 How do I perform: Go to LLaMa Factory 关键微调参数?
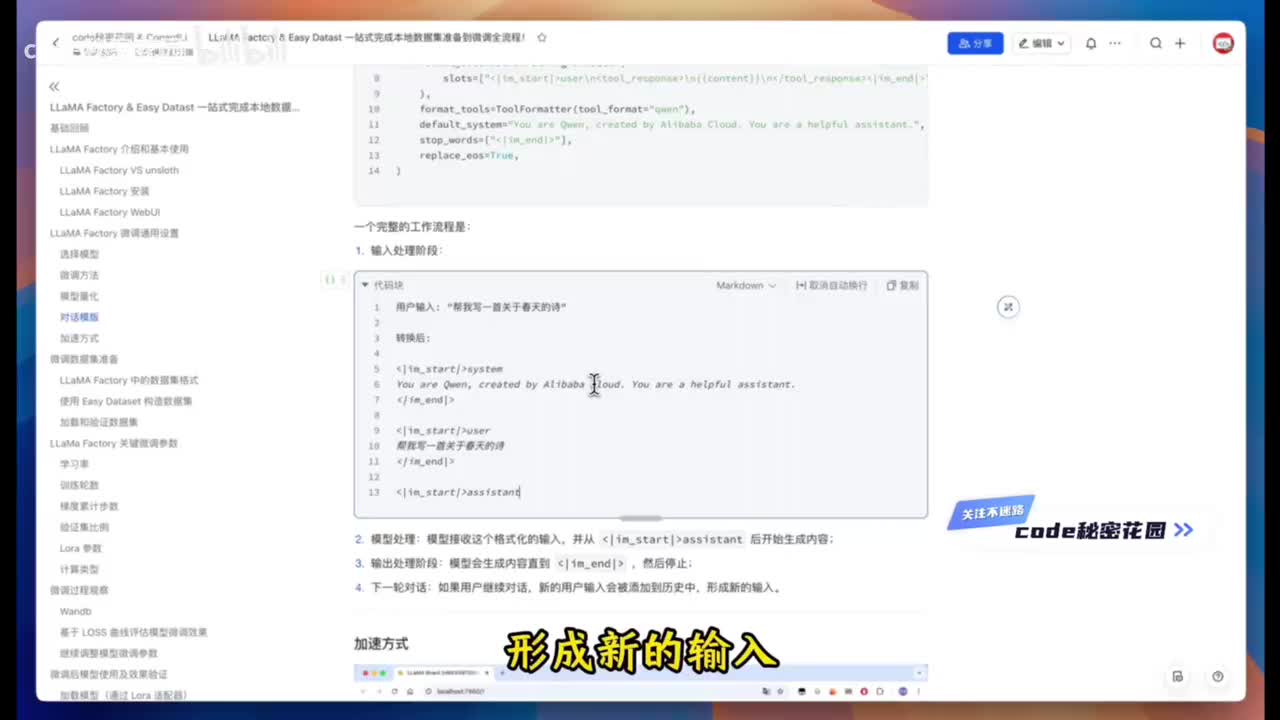pyautogui.click(x=114, y=443)
